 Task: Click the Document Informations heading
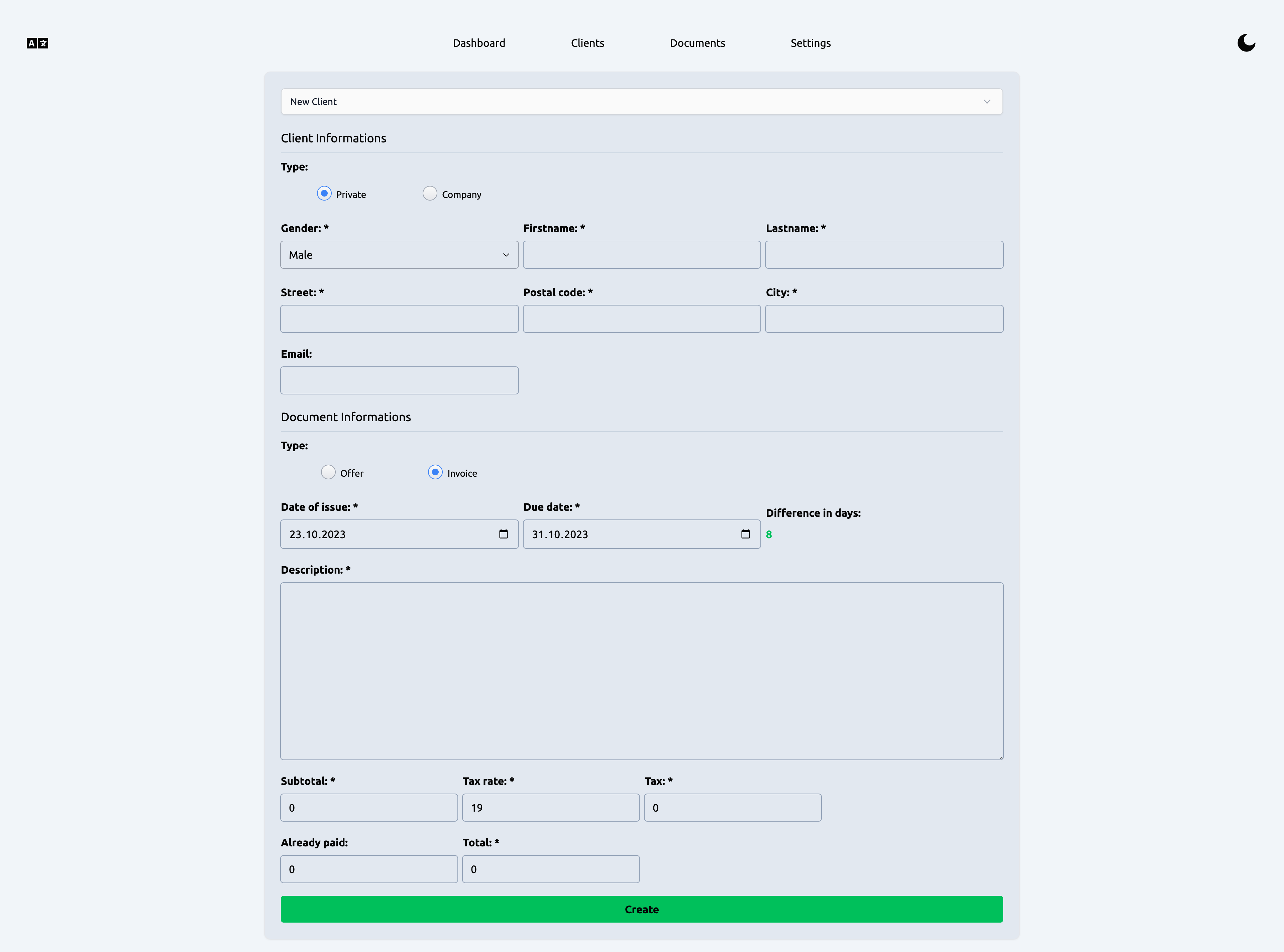click(346, 417)
